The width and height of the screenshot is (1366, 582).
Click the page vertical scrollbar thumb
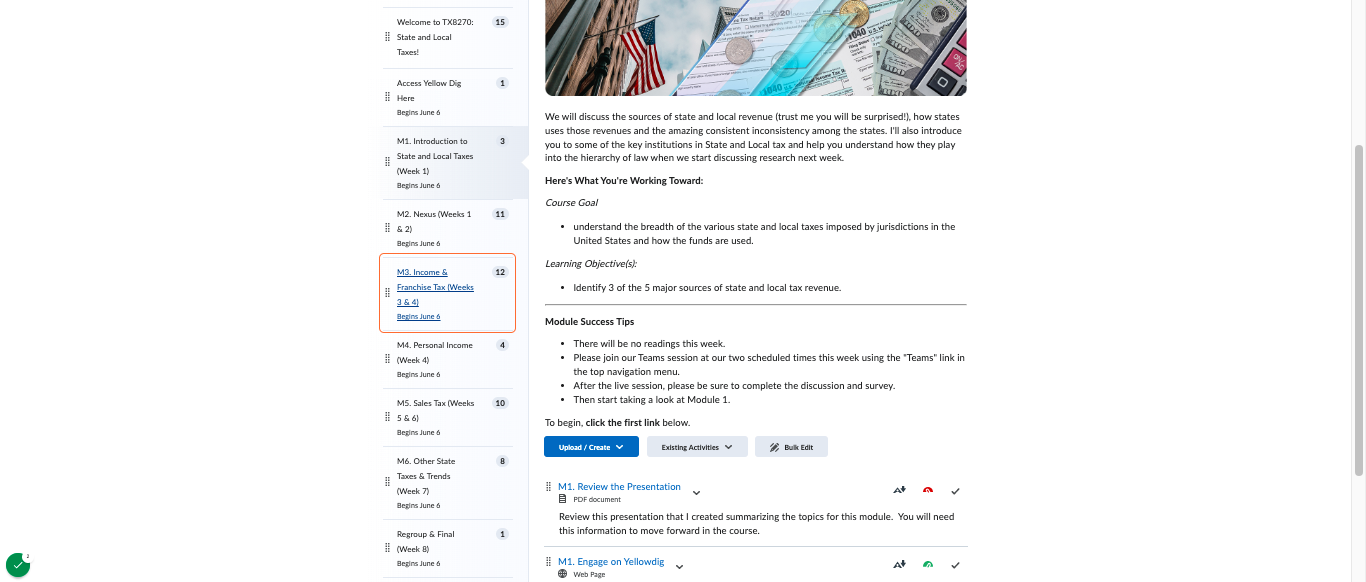coord(1358,310)
